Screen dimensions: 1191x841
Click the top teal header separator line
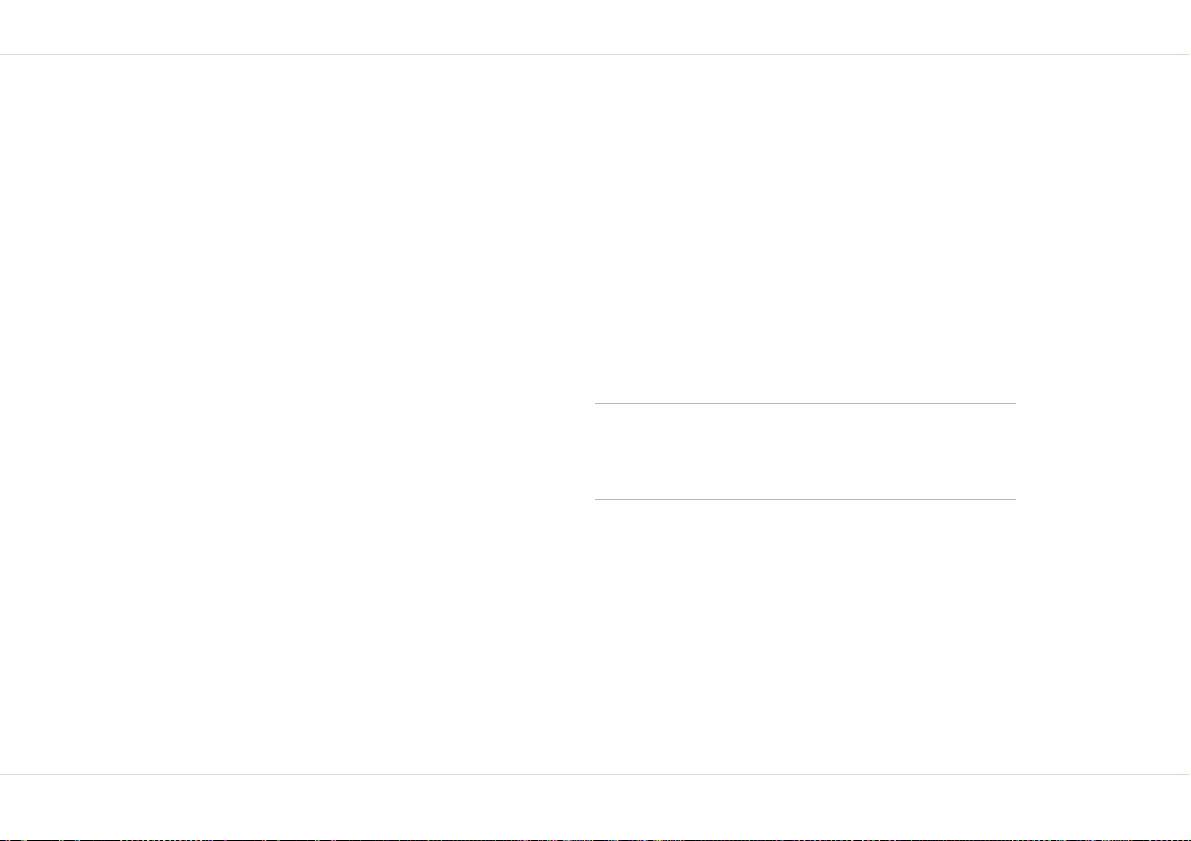pyautogui.click(x=596, y=55)
